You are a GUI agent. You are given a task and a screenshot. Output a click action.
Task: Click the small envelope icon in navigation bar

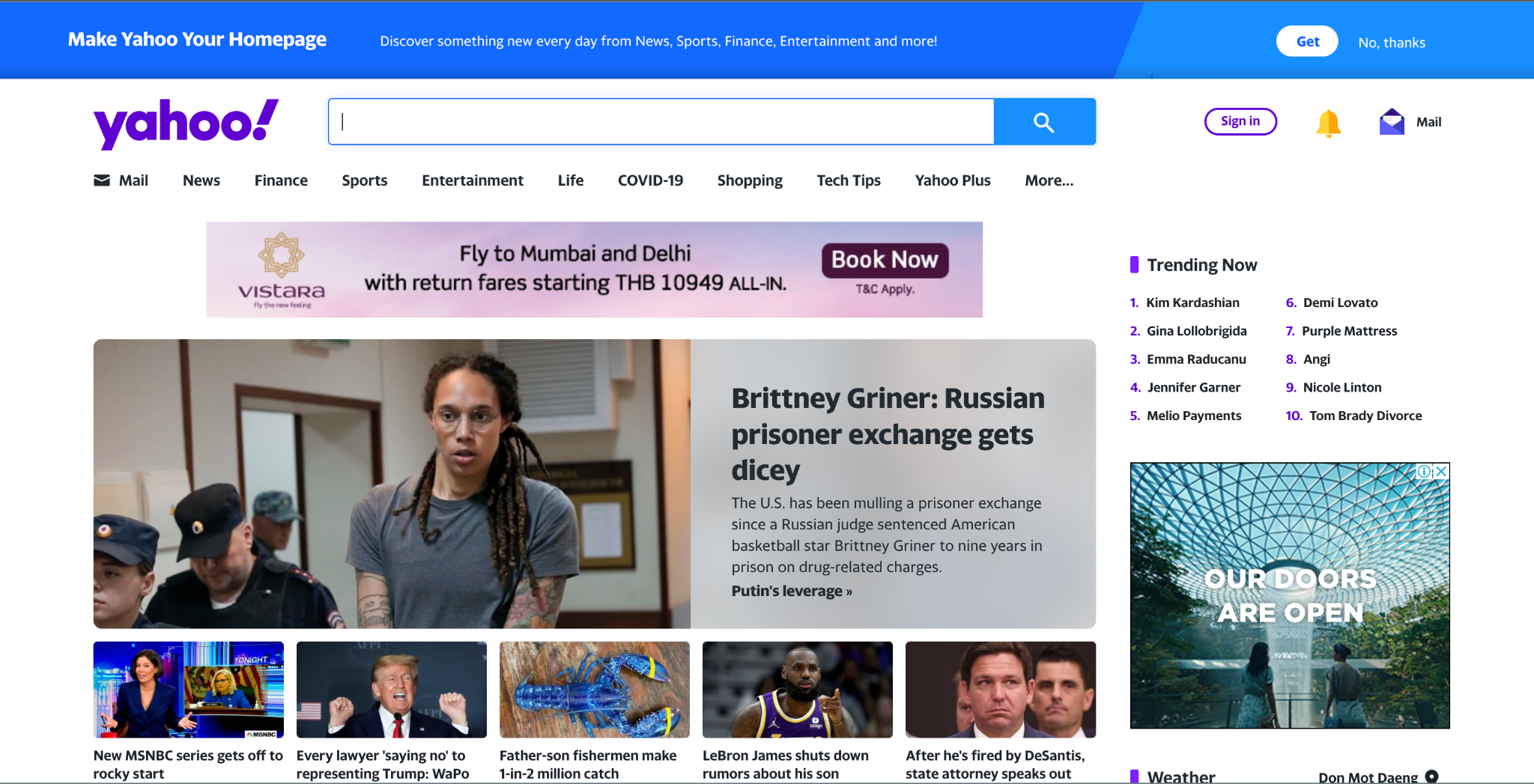point(102,180)
